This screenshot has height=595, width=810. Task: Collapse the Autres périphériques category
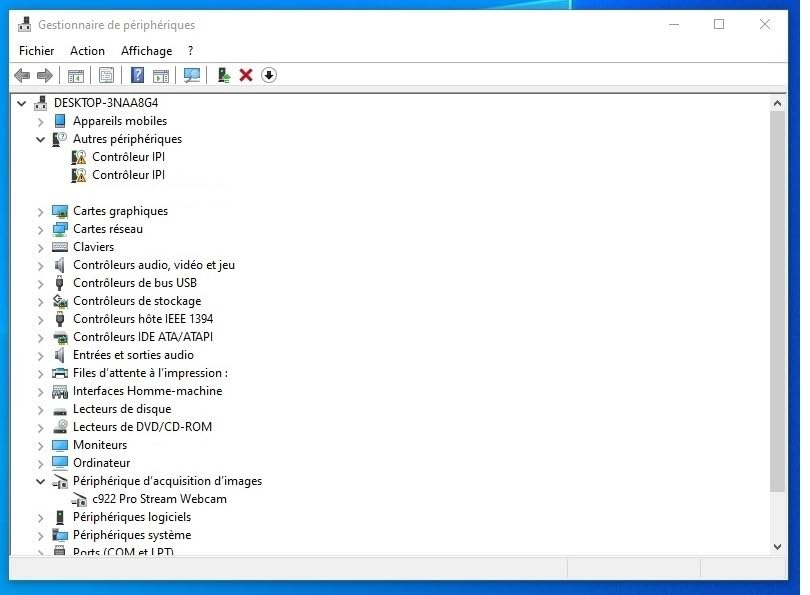click(x=40, y=139)
